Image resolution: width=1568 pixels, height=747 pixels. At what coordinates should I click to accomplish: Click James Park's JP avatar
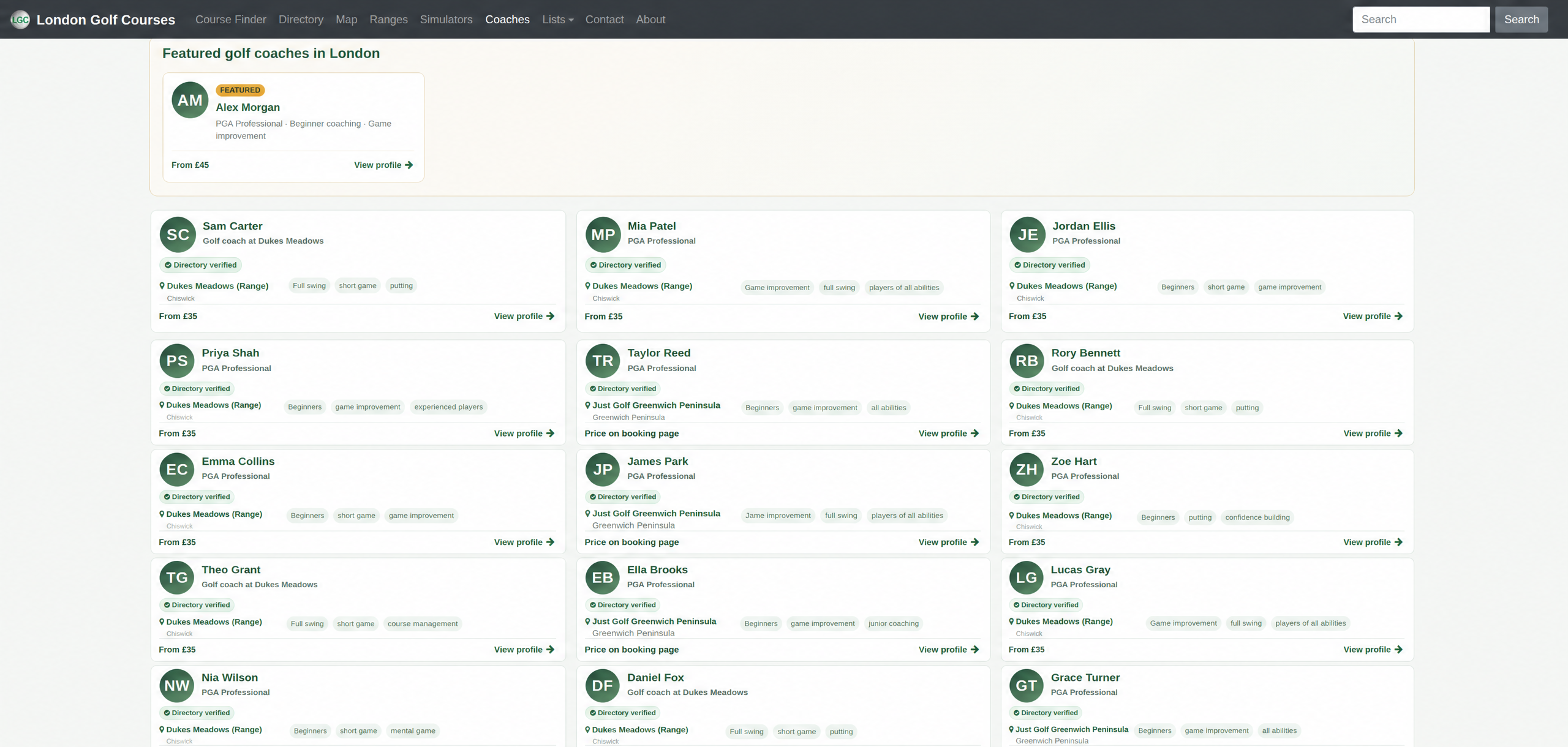(x=603, y=470)
